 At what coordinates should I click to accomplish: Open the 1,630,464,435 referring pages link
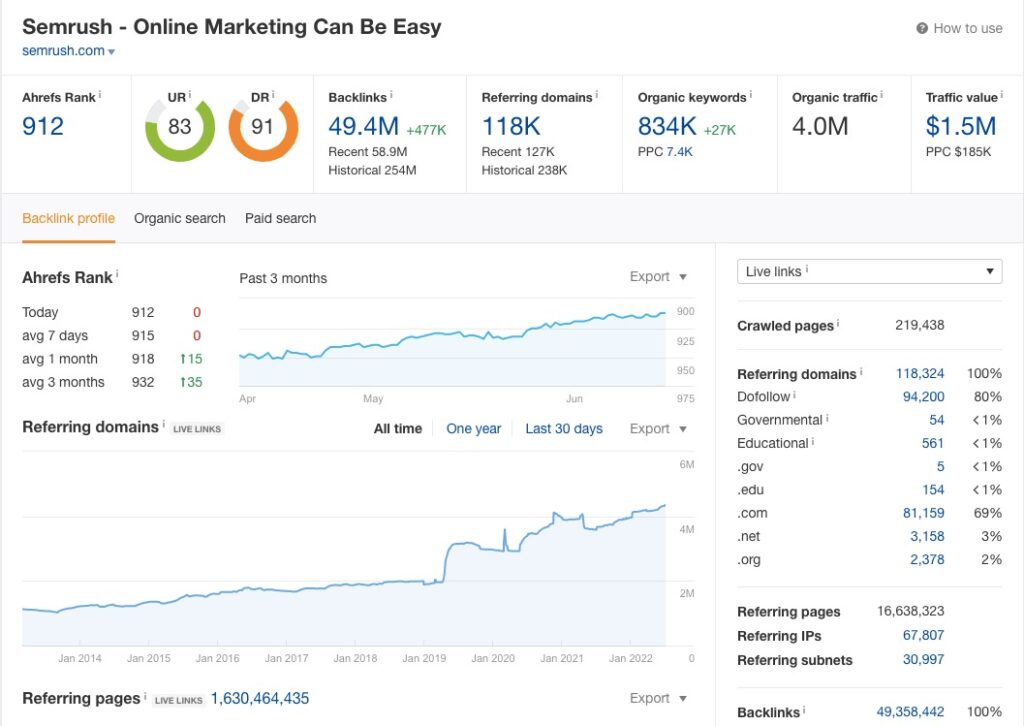click(260, 699)
